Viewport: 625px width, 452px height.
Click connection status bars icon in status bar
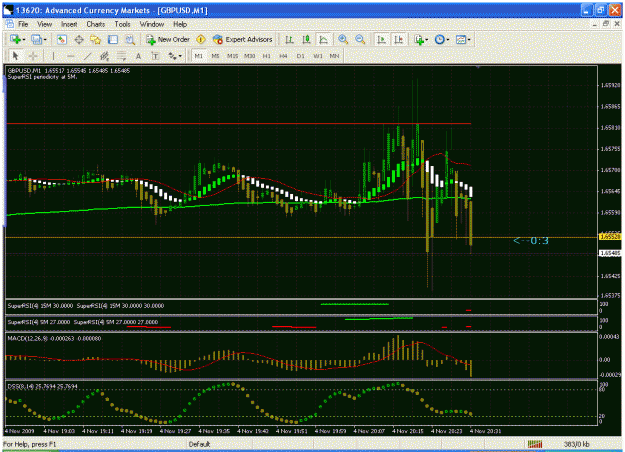tap(535, 444)
